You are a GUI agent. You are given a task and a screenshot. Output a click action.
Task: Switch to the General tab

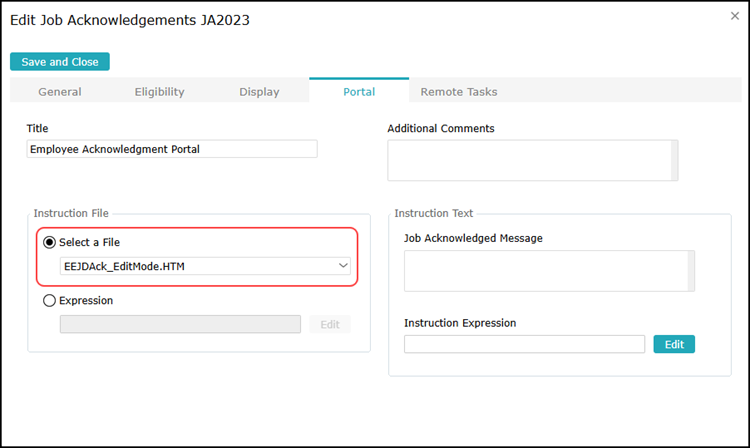click(x=60, y=92)
